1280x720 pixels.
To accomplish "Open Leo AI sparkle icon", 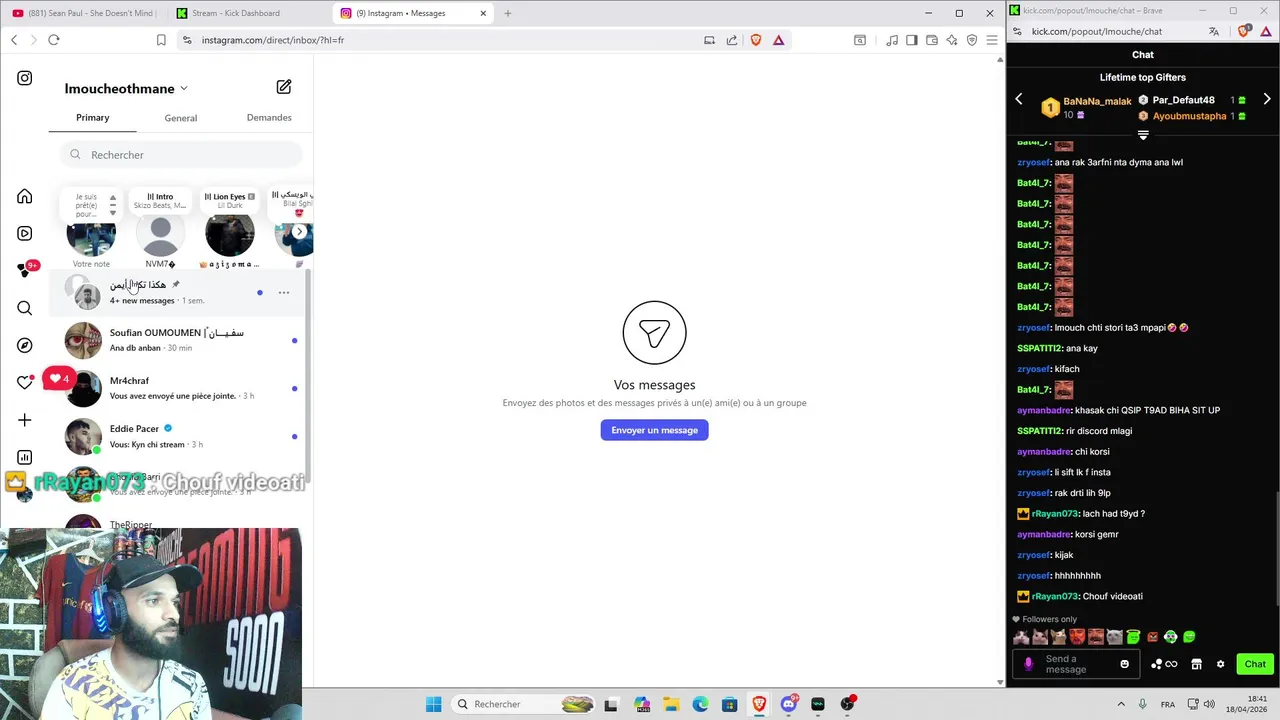I will 952,40.
